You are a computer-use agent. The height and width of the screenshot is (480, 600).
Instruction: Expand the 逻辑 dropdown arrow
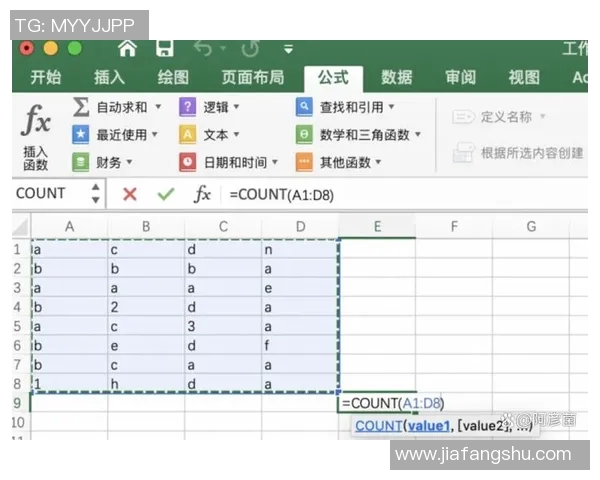[236, 106]
